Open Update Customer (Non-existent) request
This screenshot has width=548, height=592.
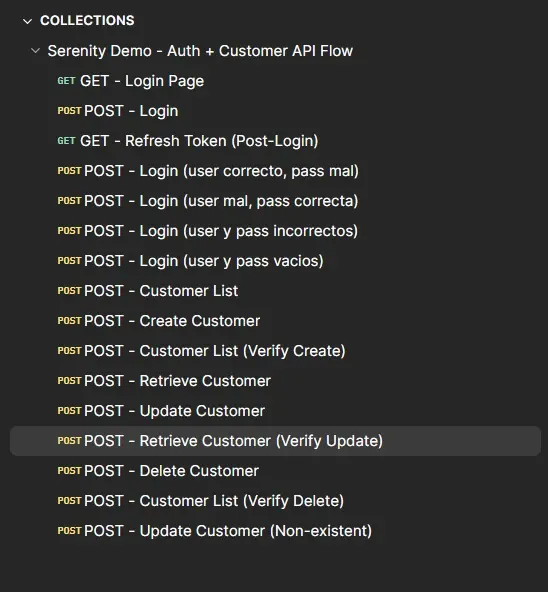point(228,531)
